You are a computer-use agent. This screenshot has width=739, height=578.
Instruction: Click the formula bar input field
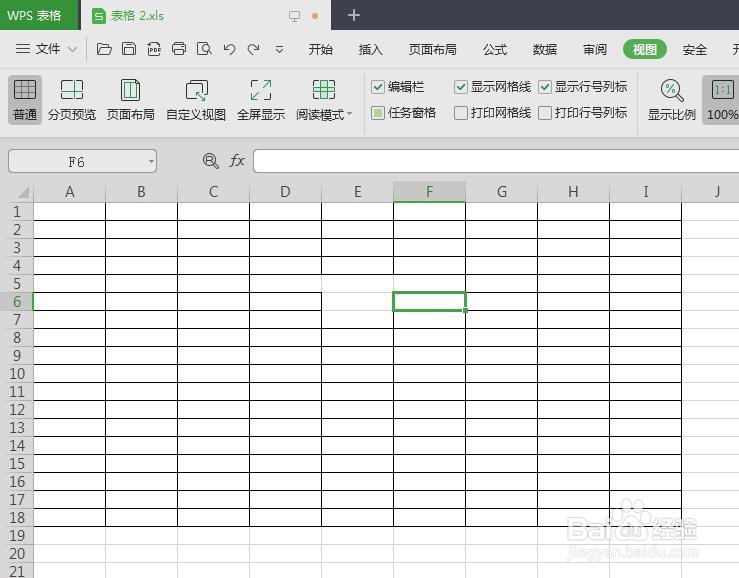point(496,161)
